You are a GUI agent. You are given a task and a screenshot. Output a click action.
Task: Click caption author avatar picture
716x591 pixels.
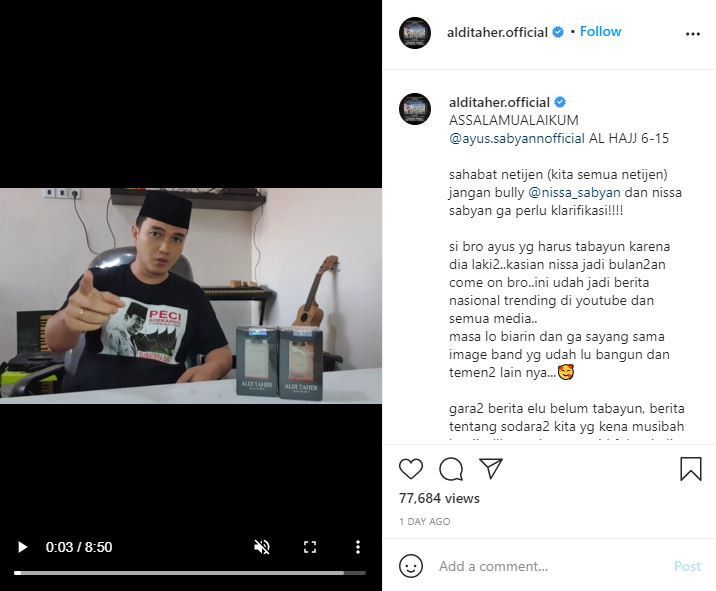click(x=415, y=109)
